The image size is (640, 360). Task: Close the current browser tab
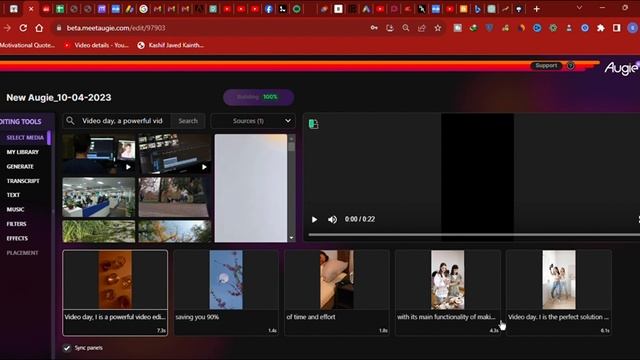pyautogui.click(x=31, y=9)
